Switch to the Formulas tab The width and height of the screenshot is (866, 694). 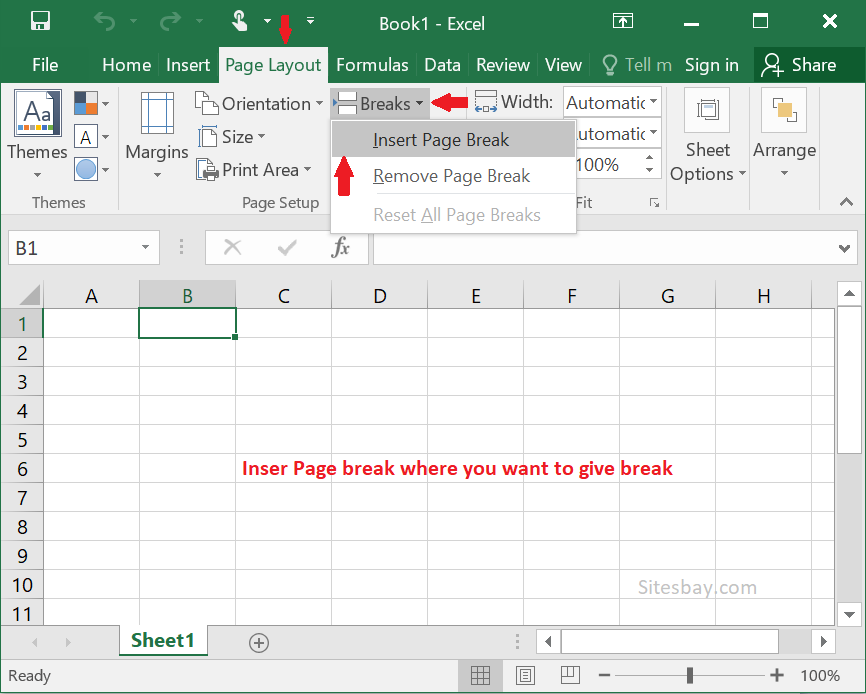[372, 65]
